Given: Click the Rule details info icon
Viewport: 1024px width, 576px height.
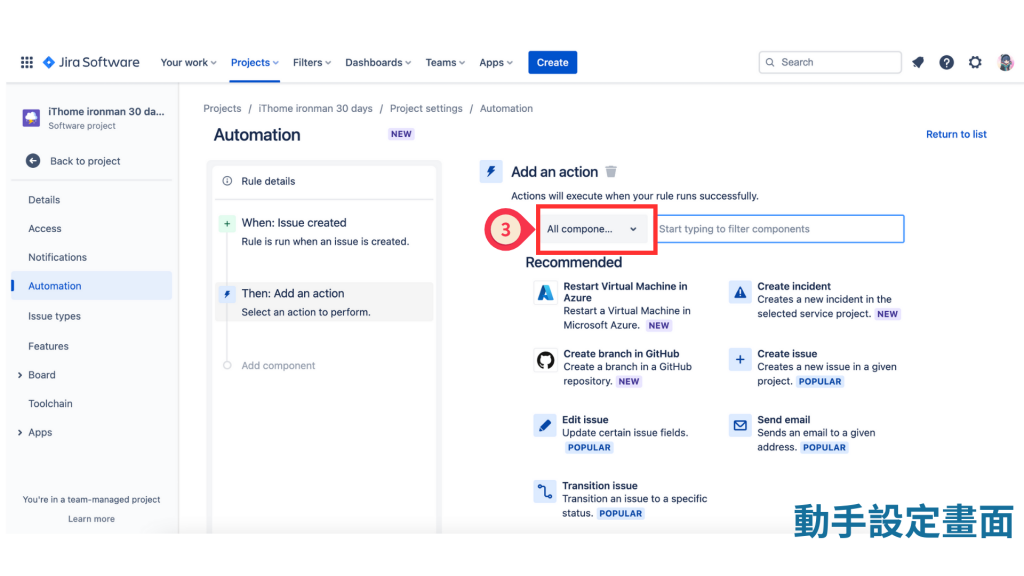Looking at the screenshot, I should point(227,181).
